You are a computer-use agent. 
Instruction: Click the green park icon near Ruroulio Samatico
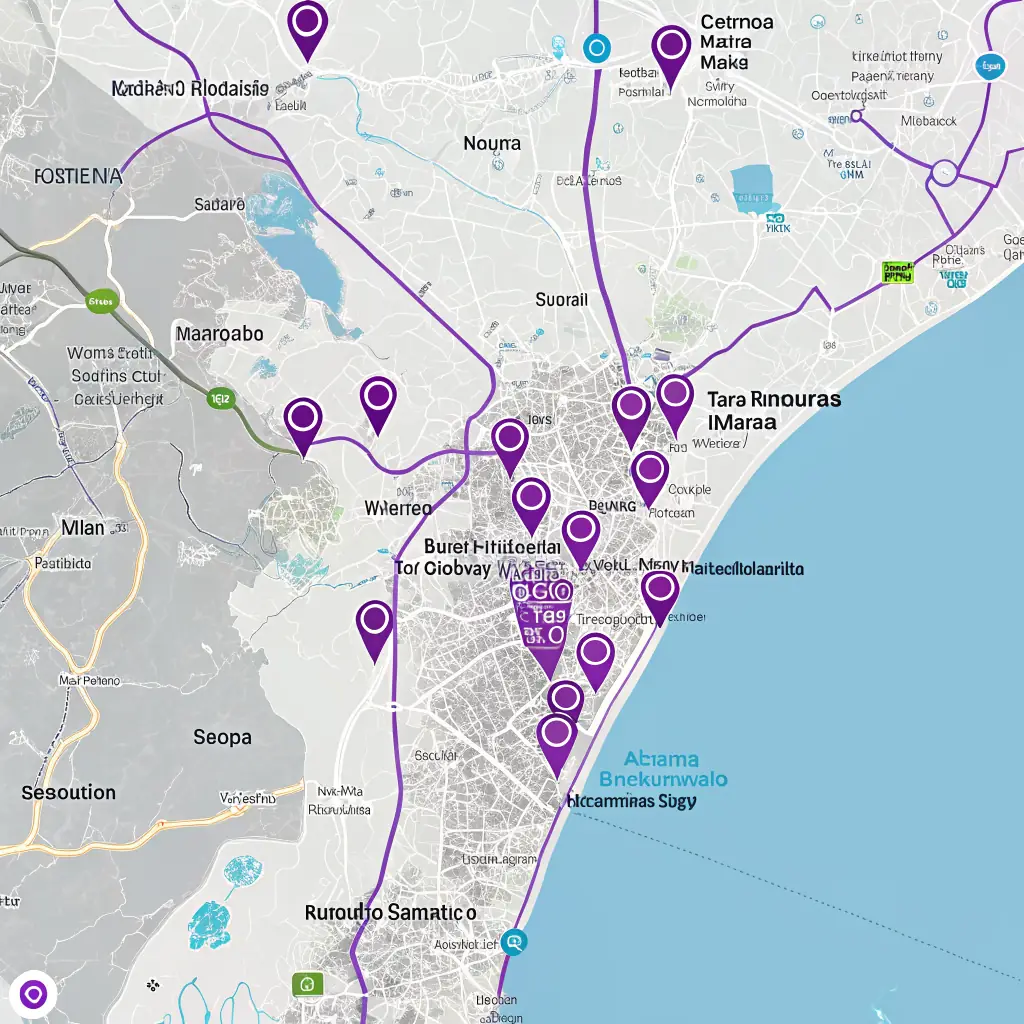[305, 985]
